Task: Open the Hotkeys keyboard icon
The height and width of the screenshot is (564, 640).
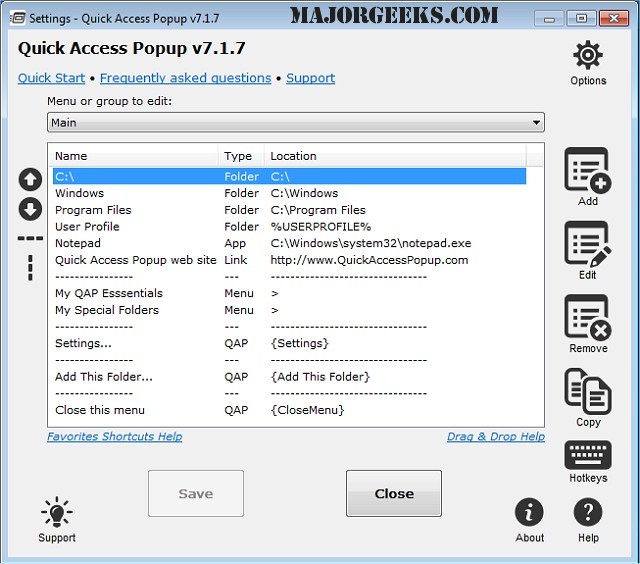Action: (587, 455)
